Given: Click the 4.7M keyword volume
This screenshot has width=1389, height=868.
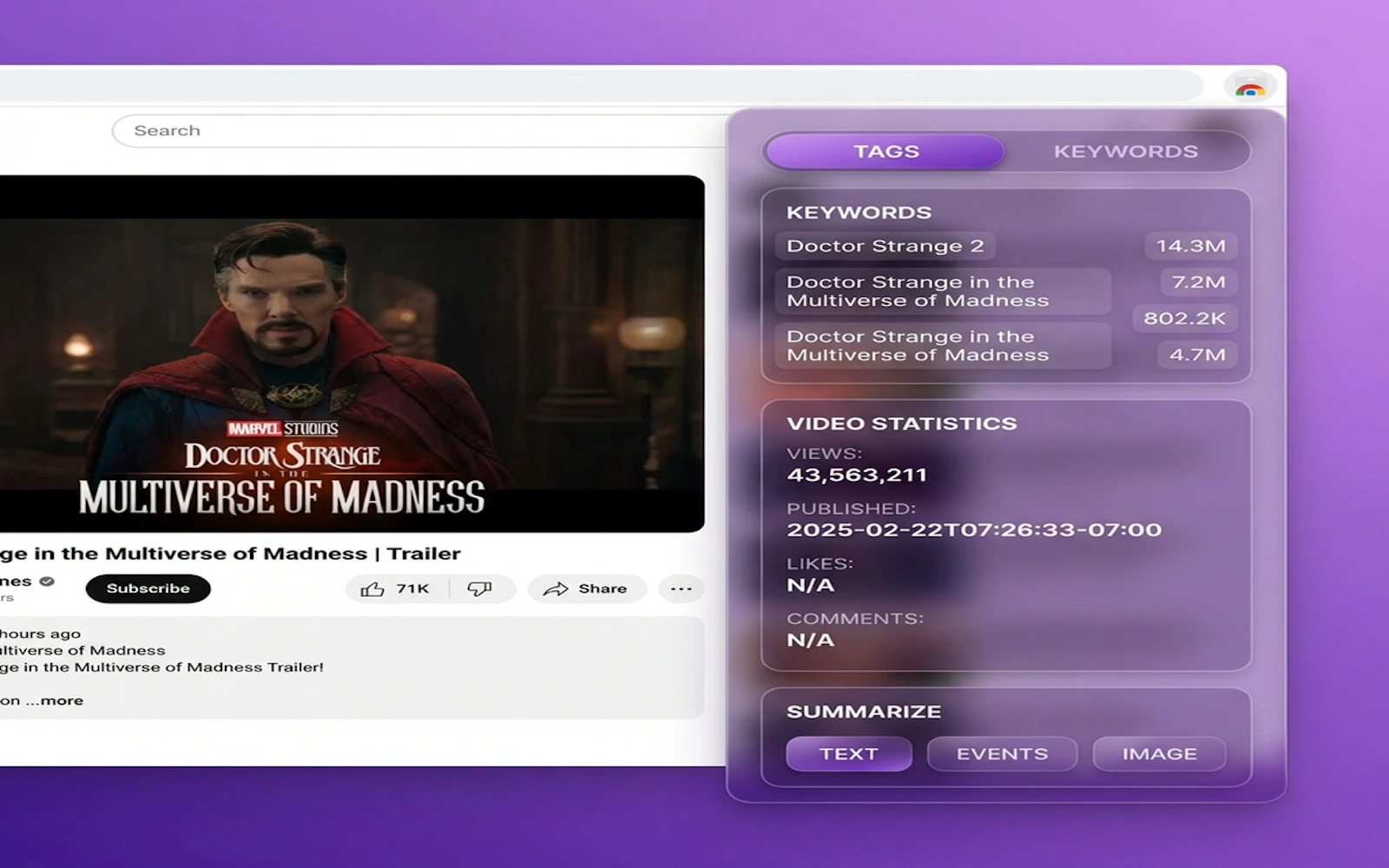Looking at the screenshot, I should click(1197, 355).
